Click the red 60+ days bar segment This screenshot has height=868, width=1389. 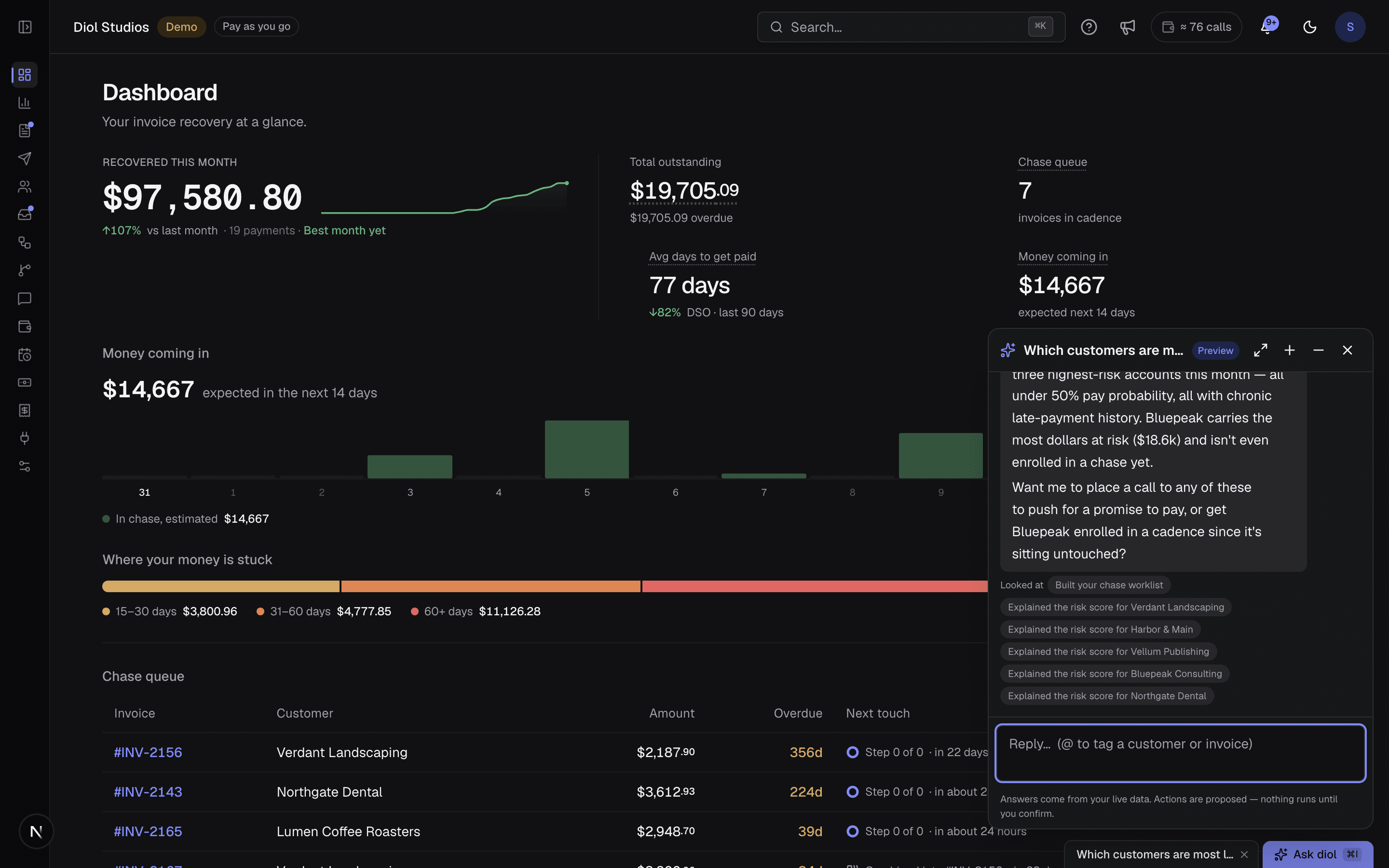click(x=815, y=586)
